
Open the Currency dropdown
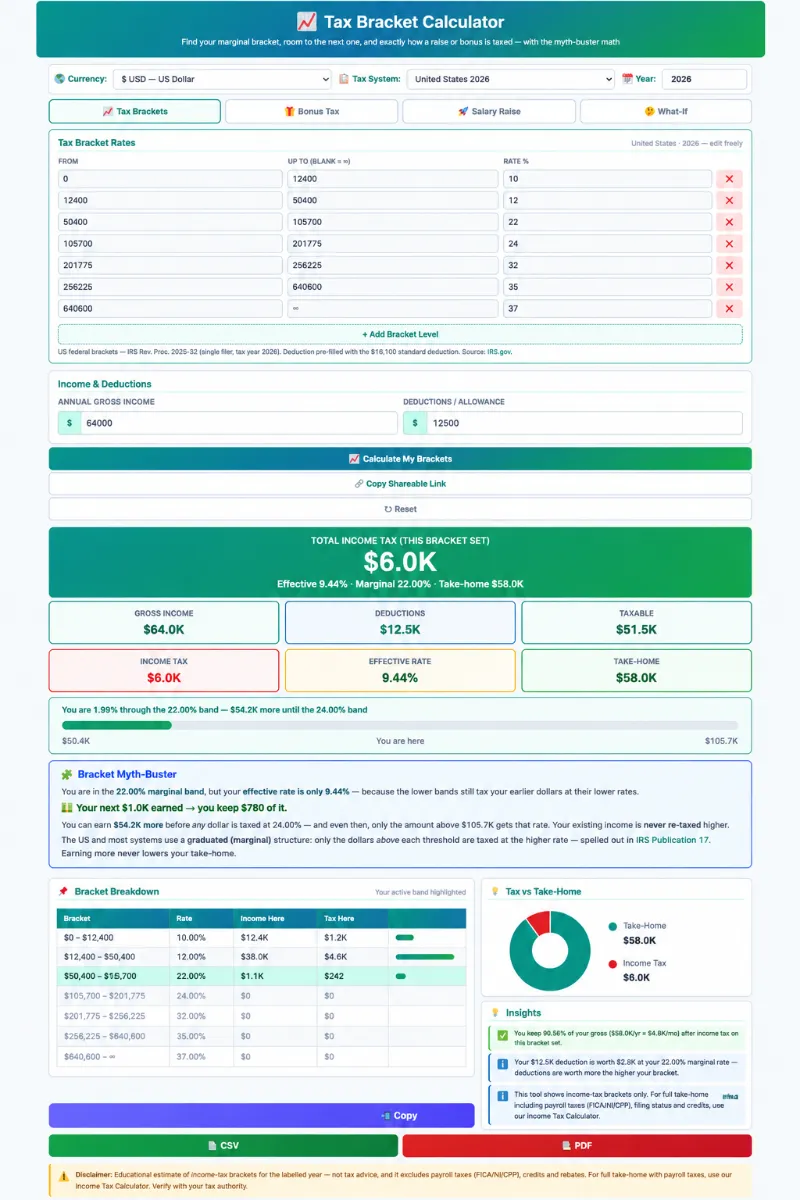coord(222,79)
